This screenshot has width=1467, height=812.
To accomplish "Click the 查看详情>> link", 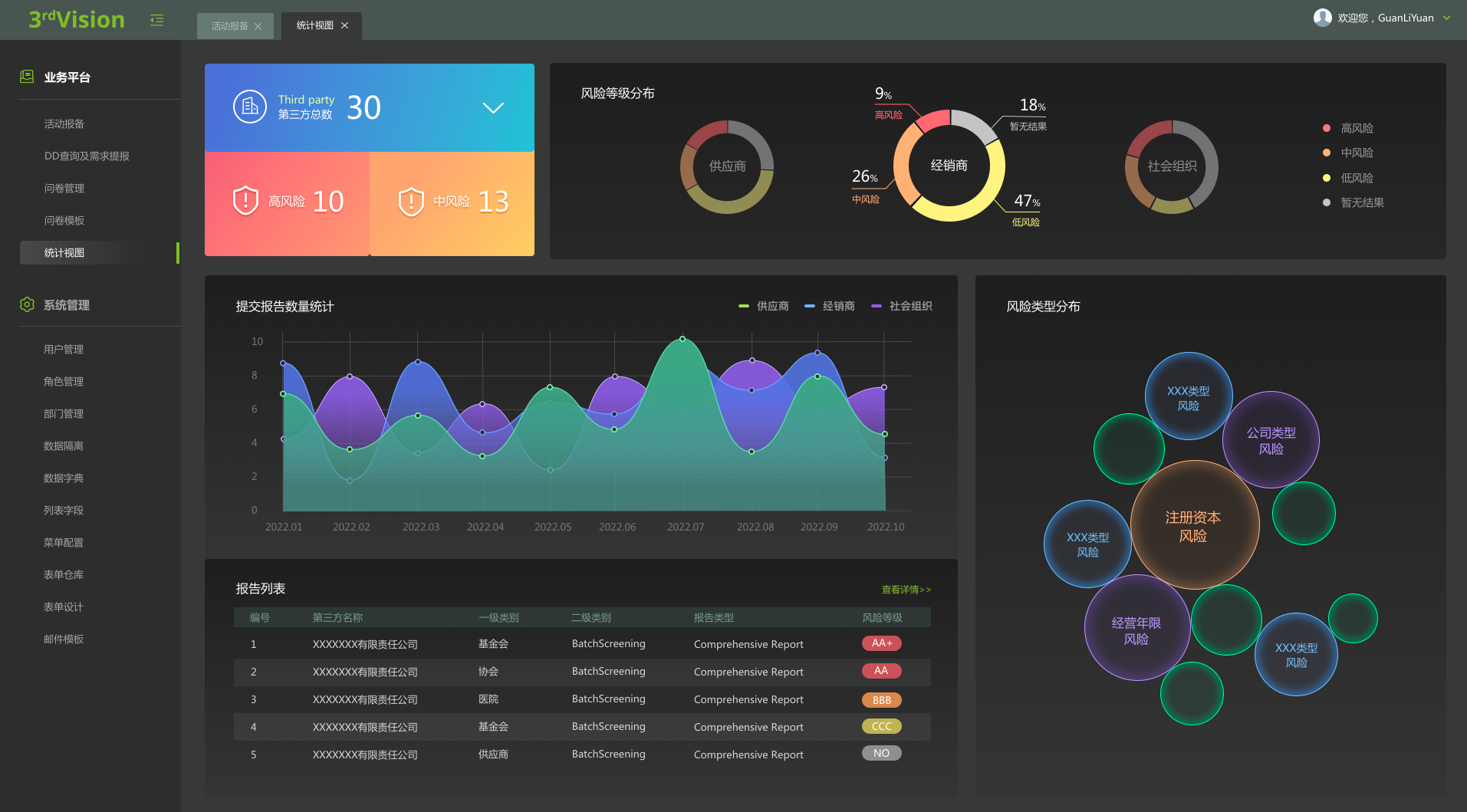I will pyautogui.click(x=906, y=590).
